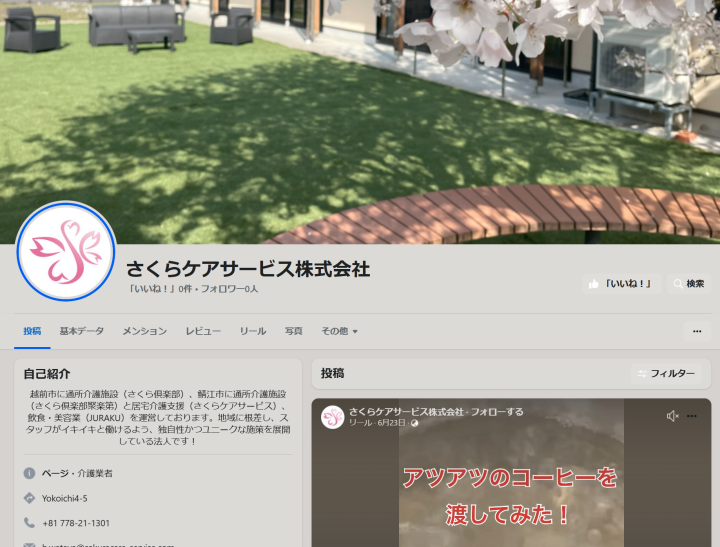Unmute the reel video sound icon
Image resolution: width=720 pixels, height=547 pixels.
point(672,416)
